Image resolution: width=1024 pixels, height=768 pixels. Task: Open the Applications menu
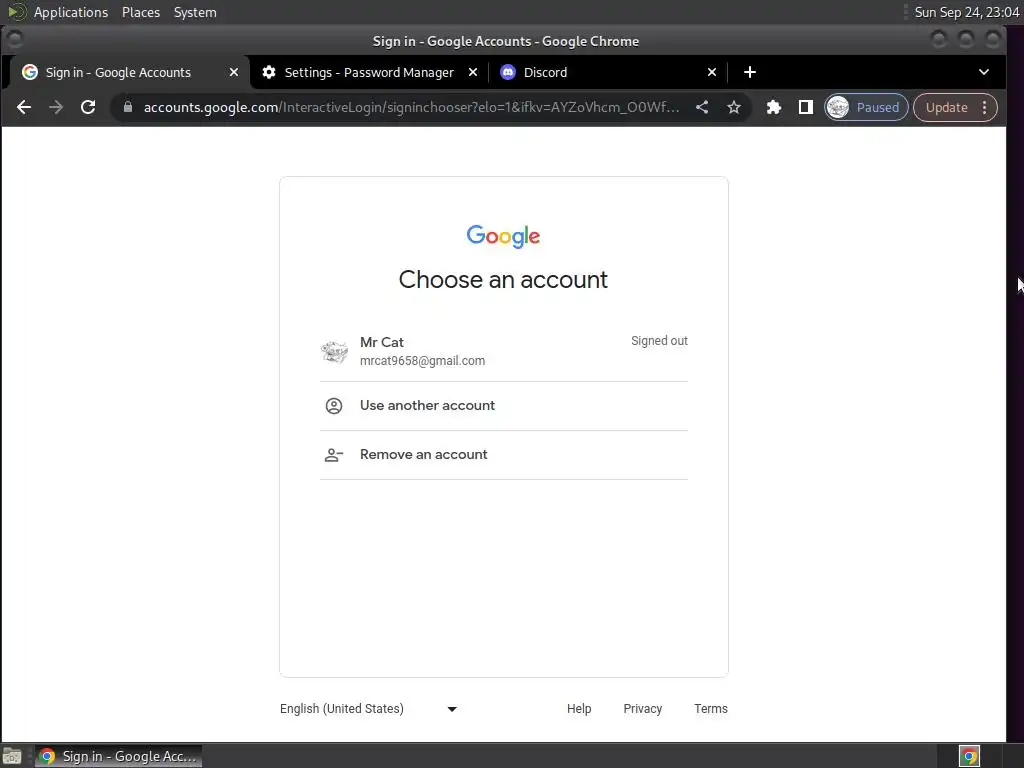coord(71,12)
